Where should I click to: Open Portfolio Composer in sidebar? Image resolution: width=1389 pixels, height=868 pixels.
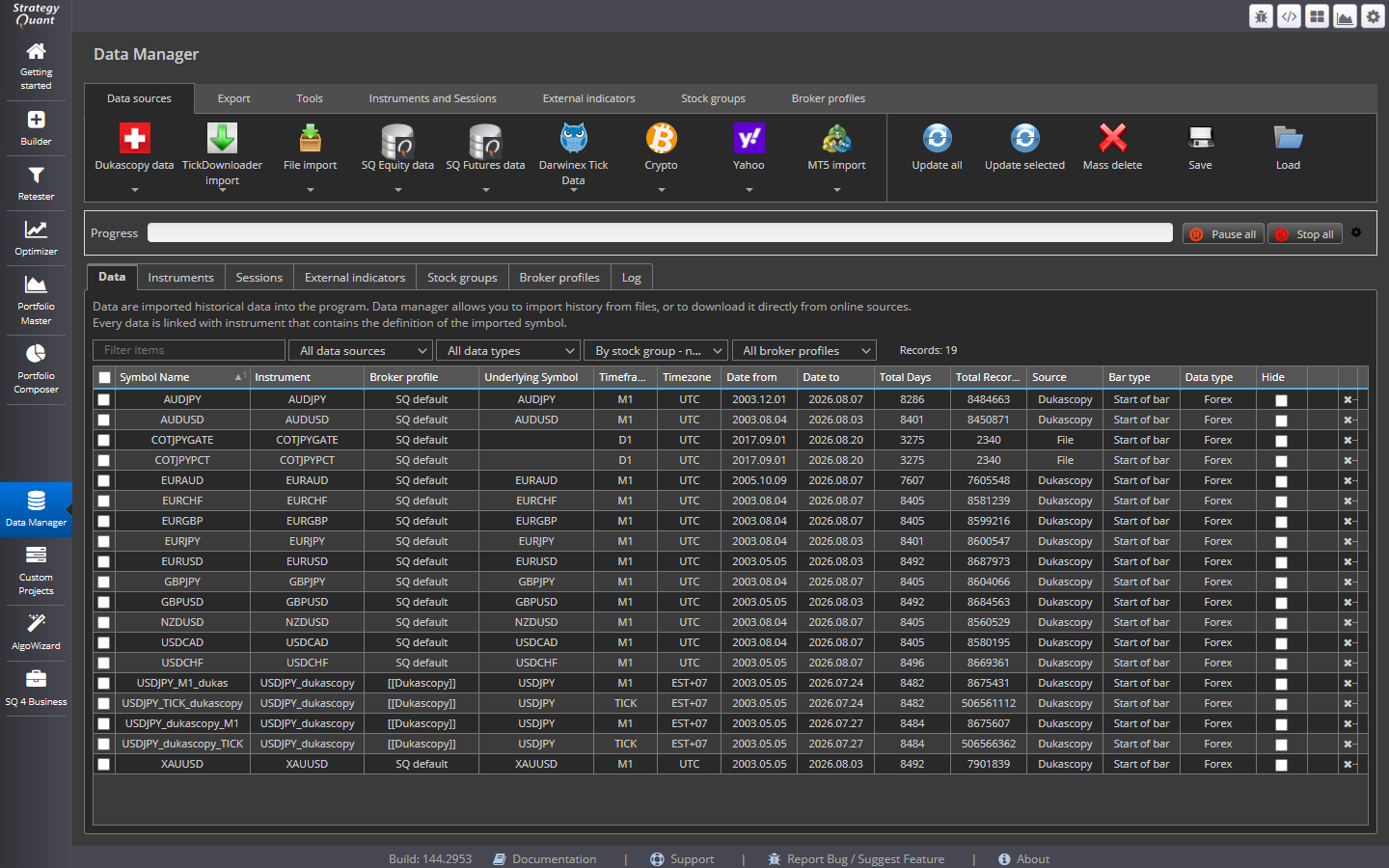point(36,369)
